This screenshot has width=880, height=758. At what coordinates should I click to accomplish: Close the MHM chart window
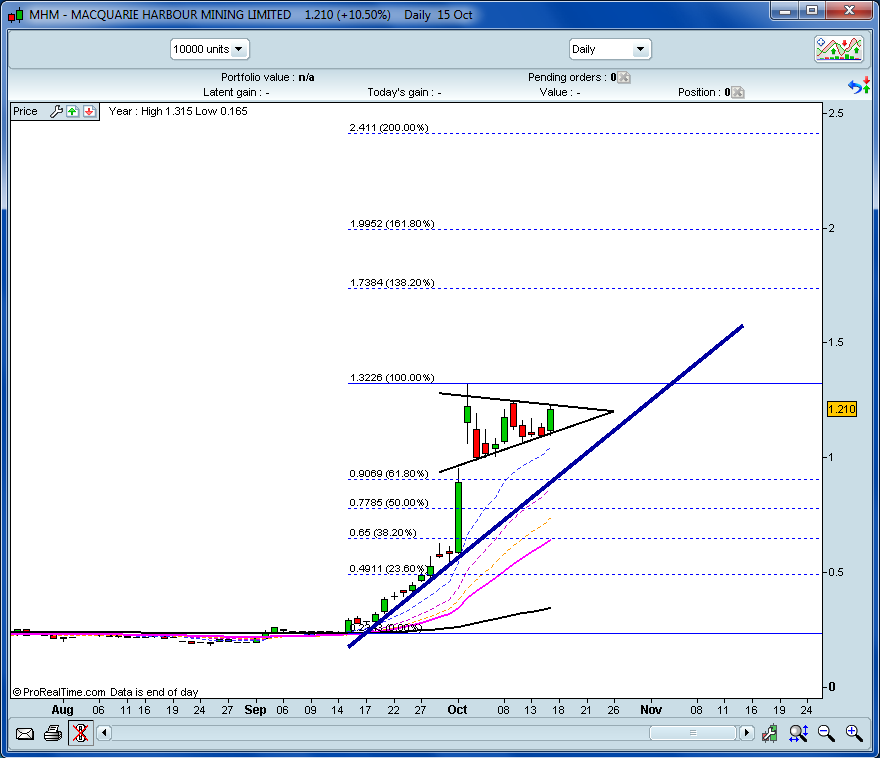[x=849, y=11]
